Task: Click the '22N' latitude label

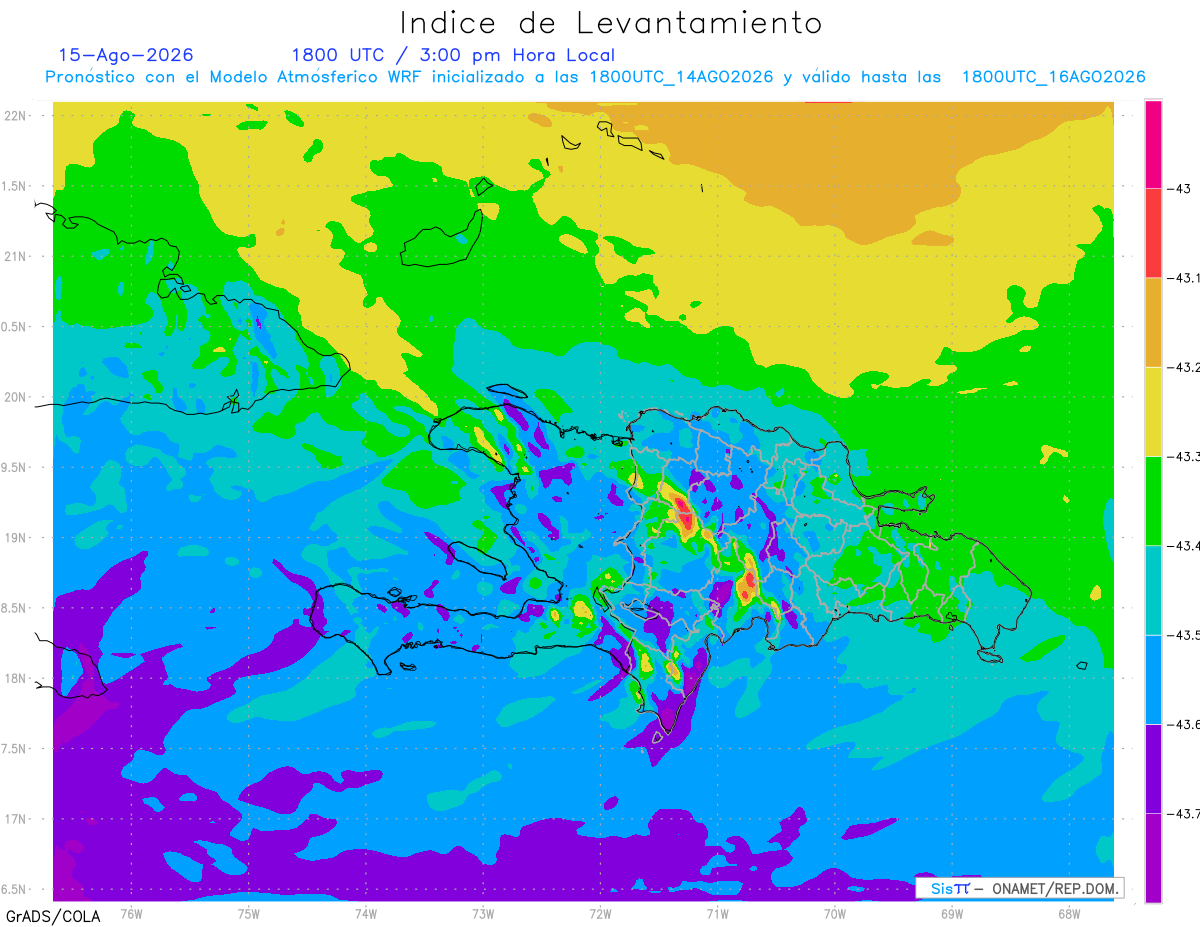Action: (x=16, y=115)
